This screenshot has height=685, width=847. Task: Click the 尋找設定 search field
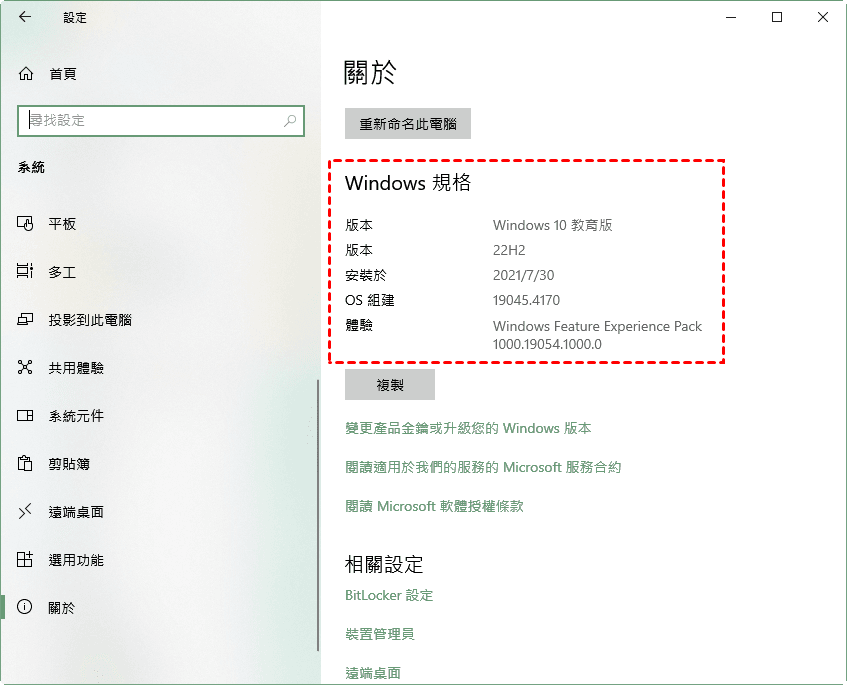tap(161, 120)
